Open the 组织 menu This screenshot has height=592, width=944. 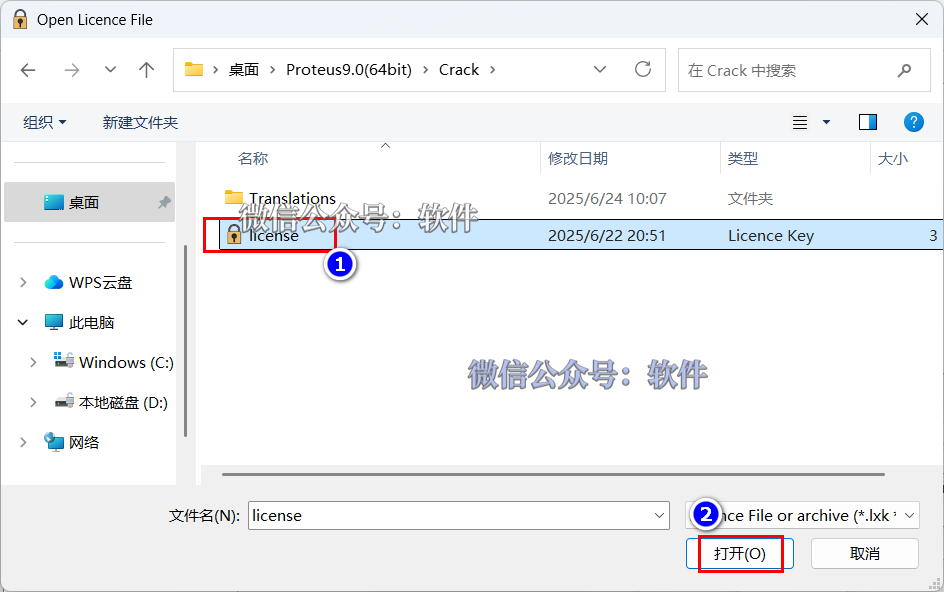tap(45, 123)
